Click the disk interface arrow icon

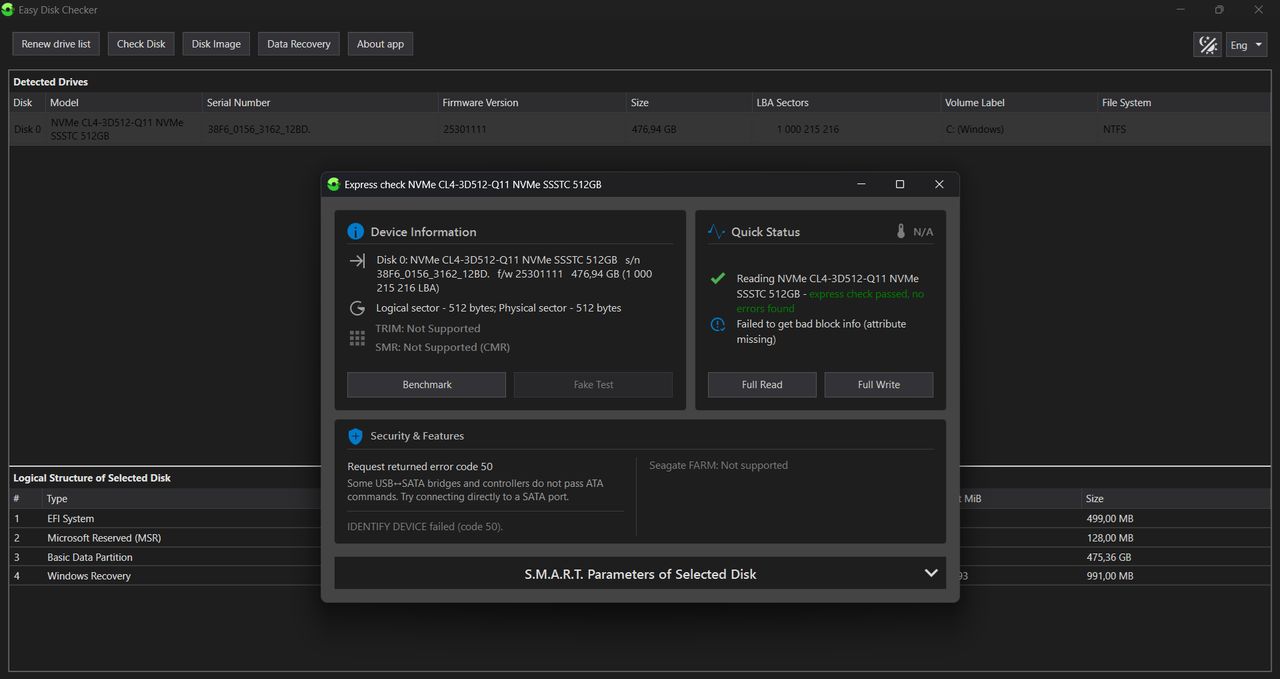[x=357, y=261]
